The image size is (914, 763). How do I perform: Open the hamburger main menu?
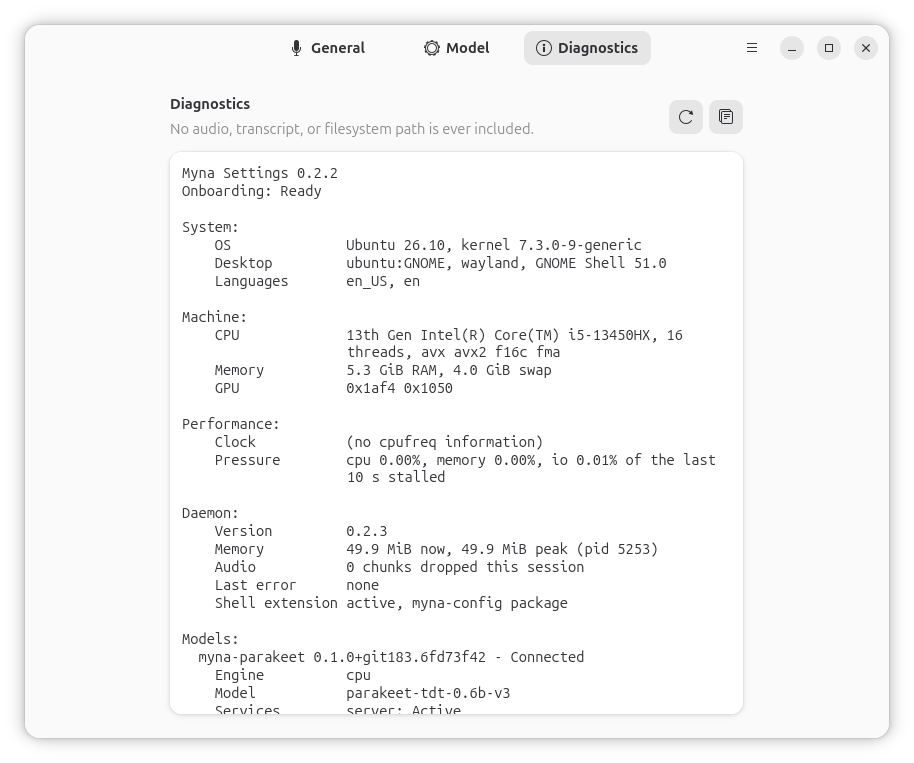coord(752,48)
